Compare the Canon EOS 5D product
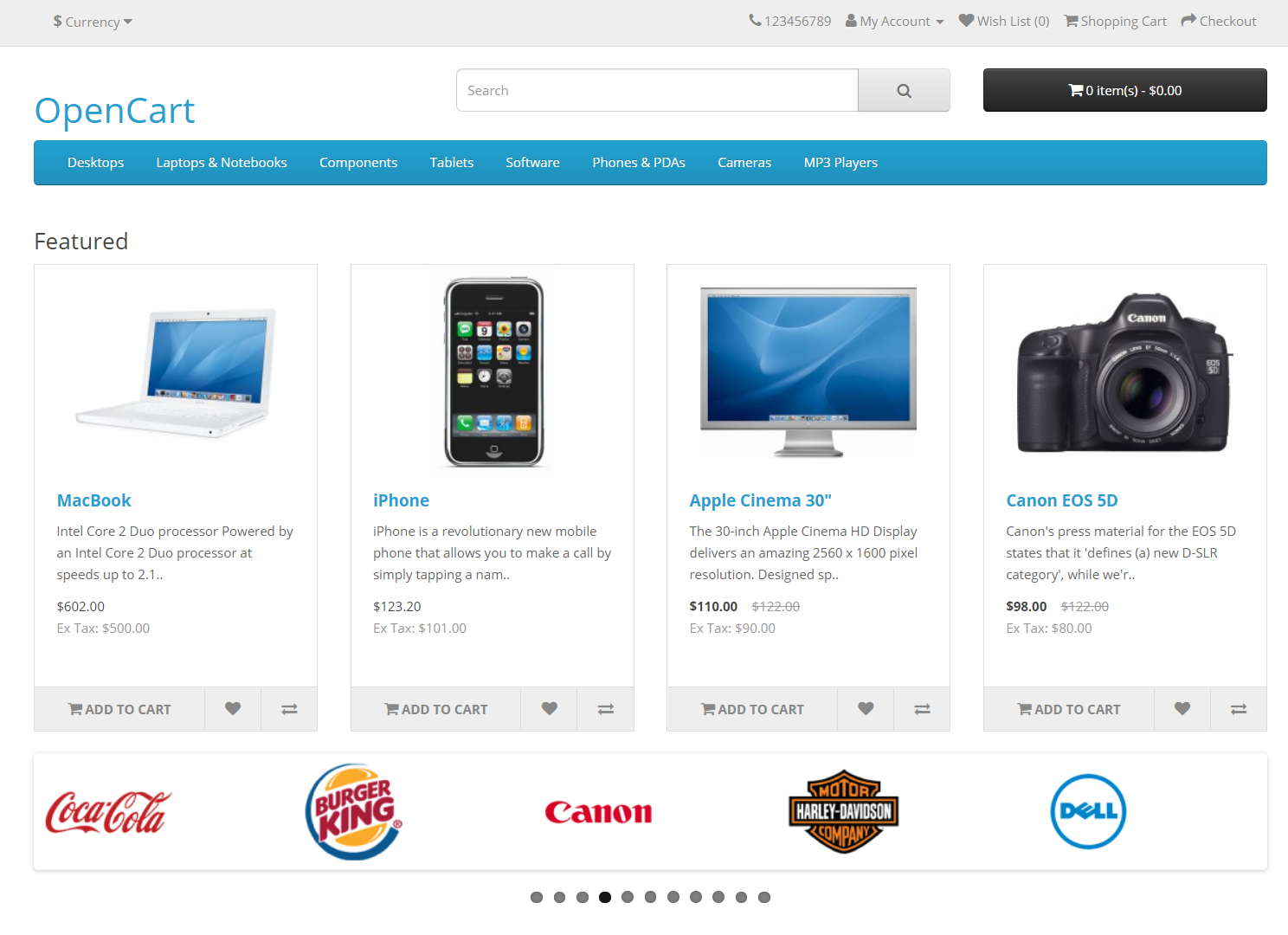 pyautogui.click(x=1239, y=709)
